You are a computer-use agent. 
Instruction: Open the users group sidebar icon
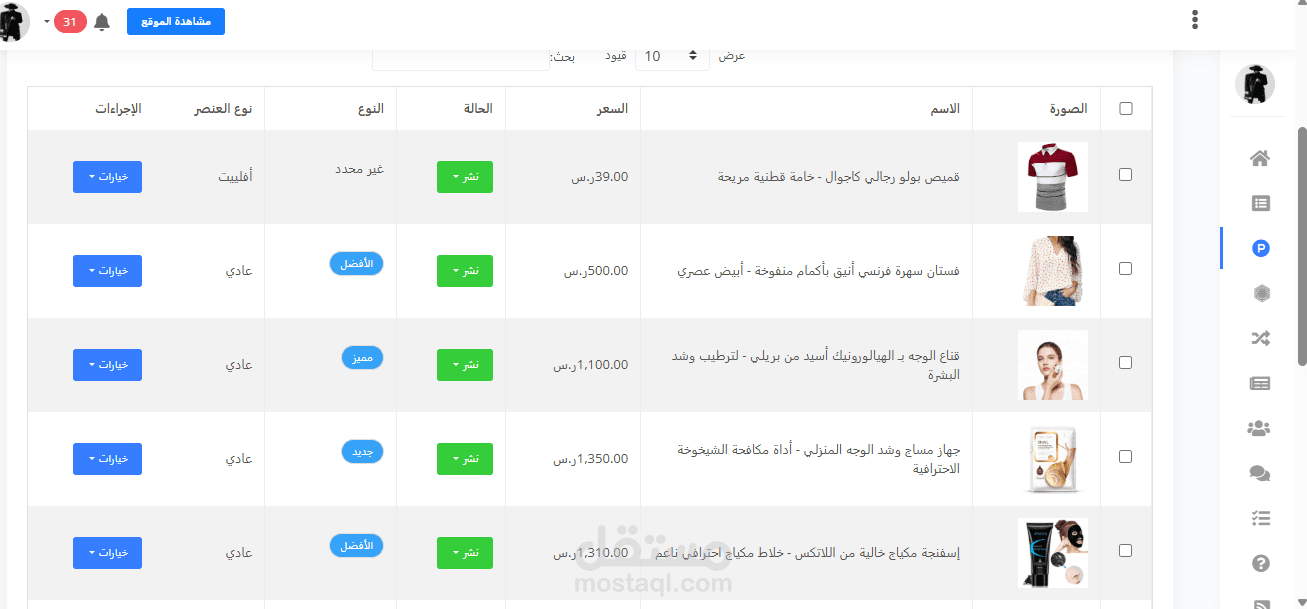[1259, 428]
